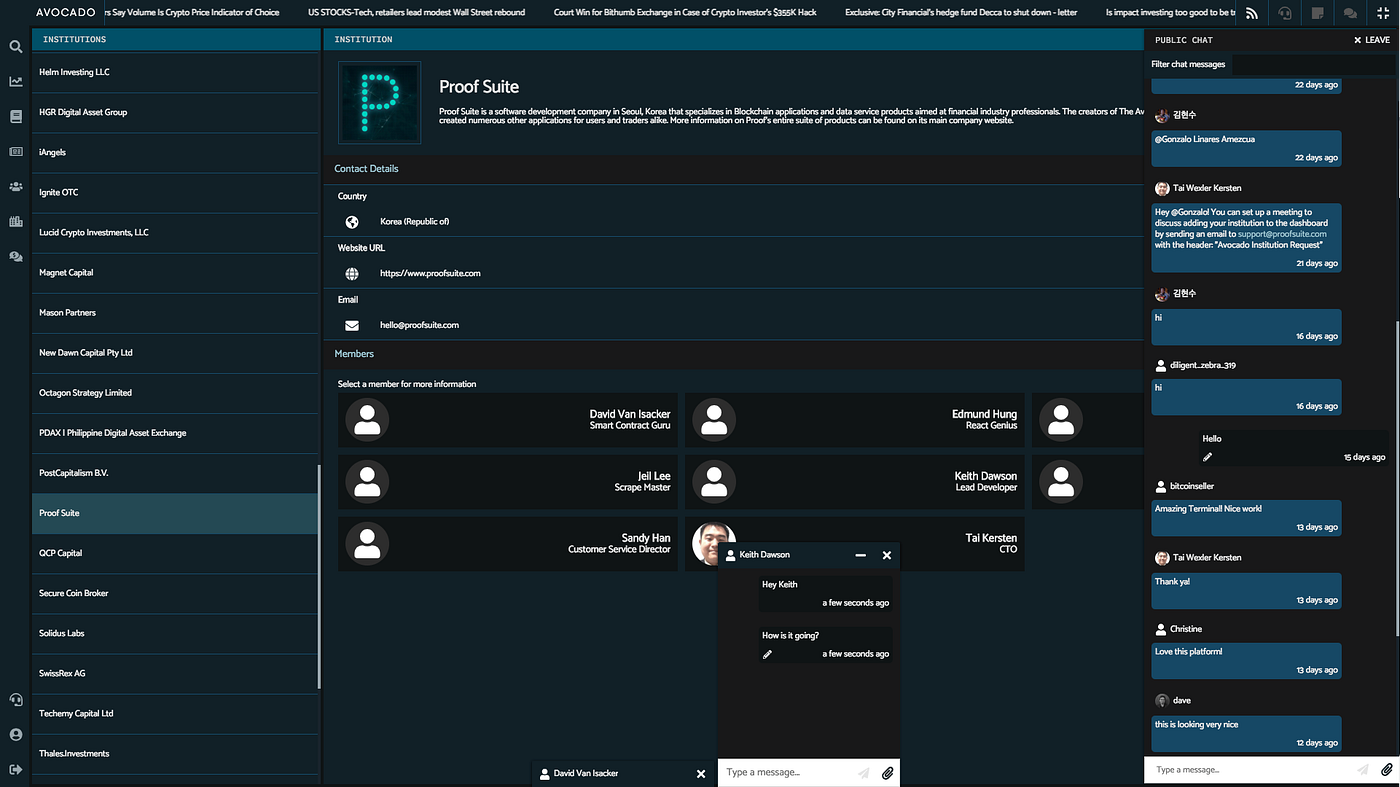
Task: Select Solidus Labs institution
Action: click(x=175, y=633)
